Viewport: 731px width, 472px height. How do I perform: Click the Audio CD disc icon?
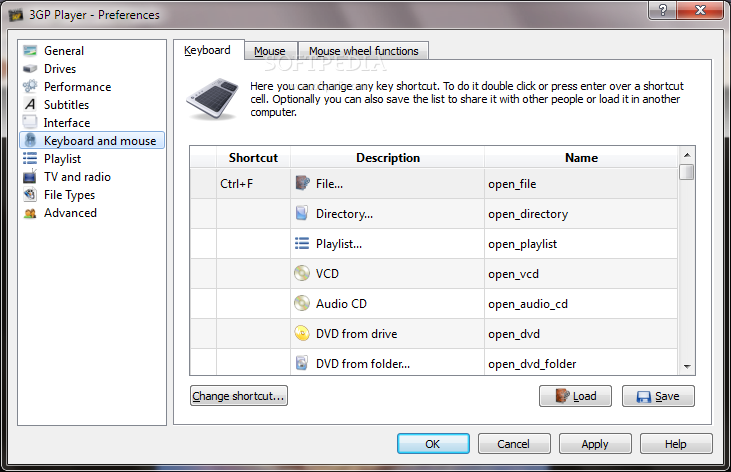(x=302, y=303)
